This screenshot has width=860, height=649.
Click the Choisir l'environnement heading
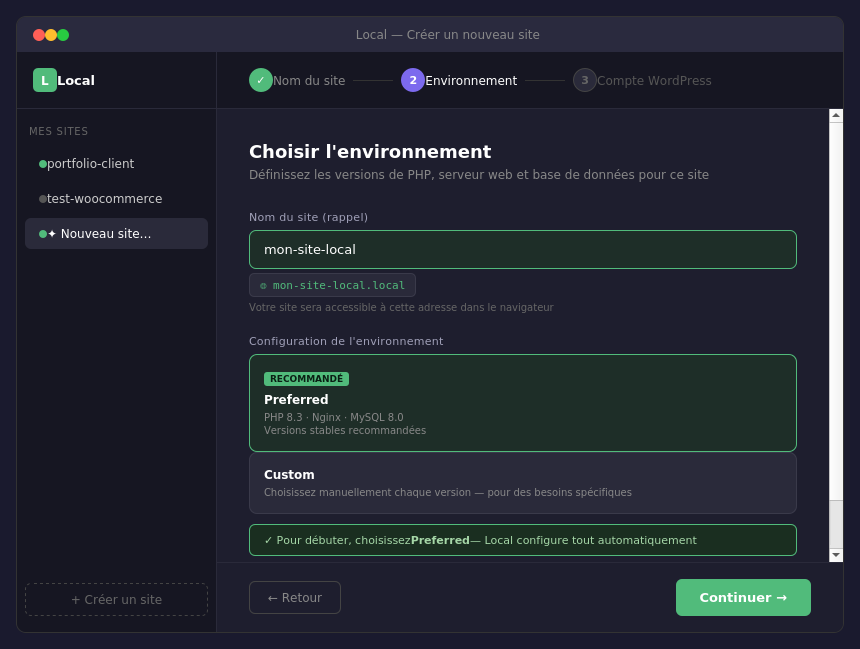(370, 151)
